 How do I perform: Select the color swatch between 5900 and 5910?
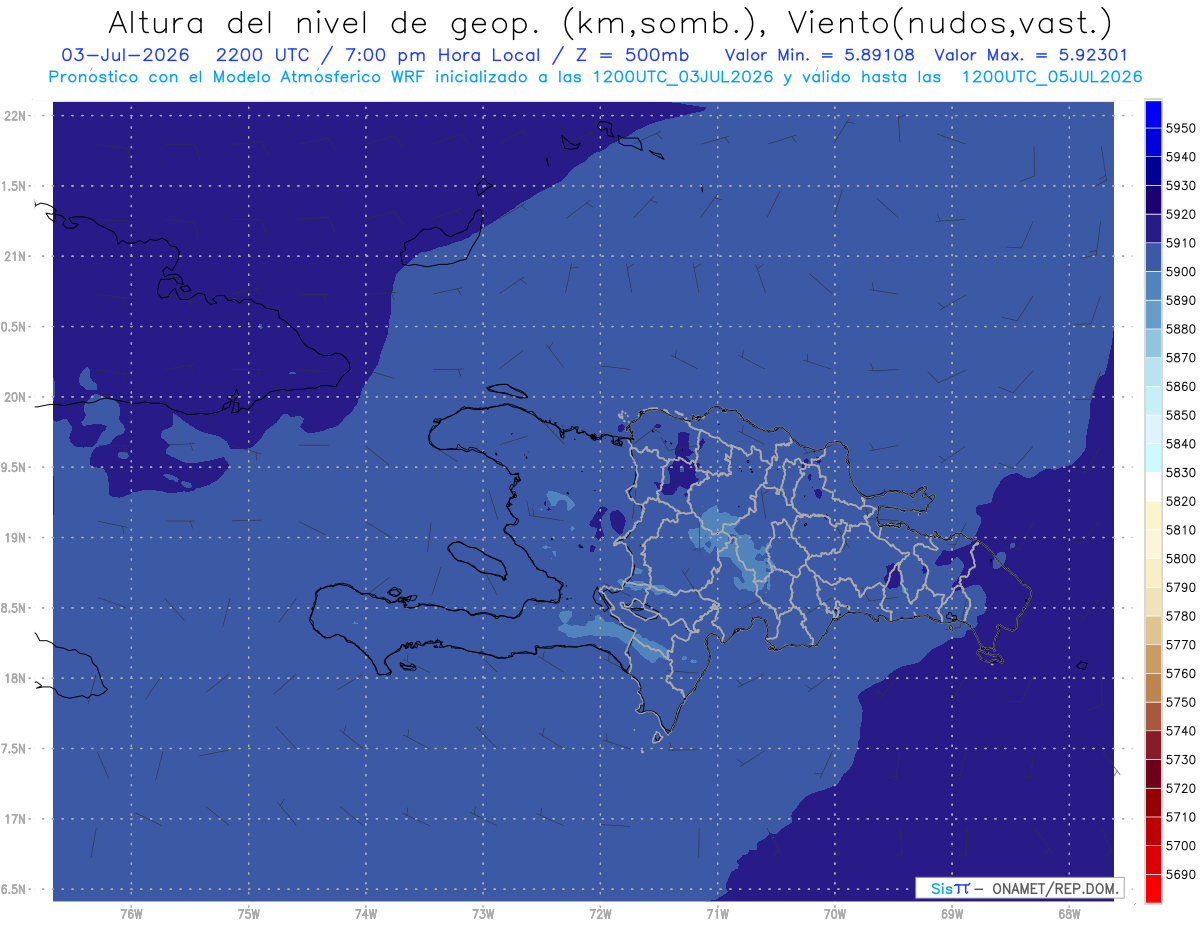point(1153,257)
